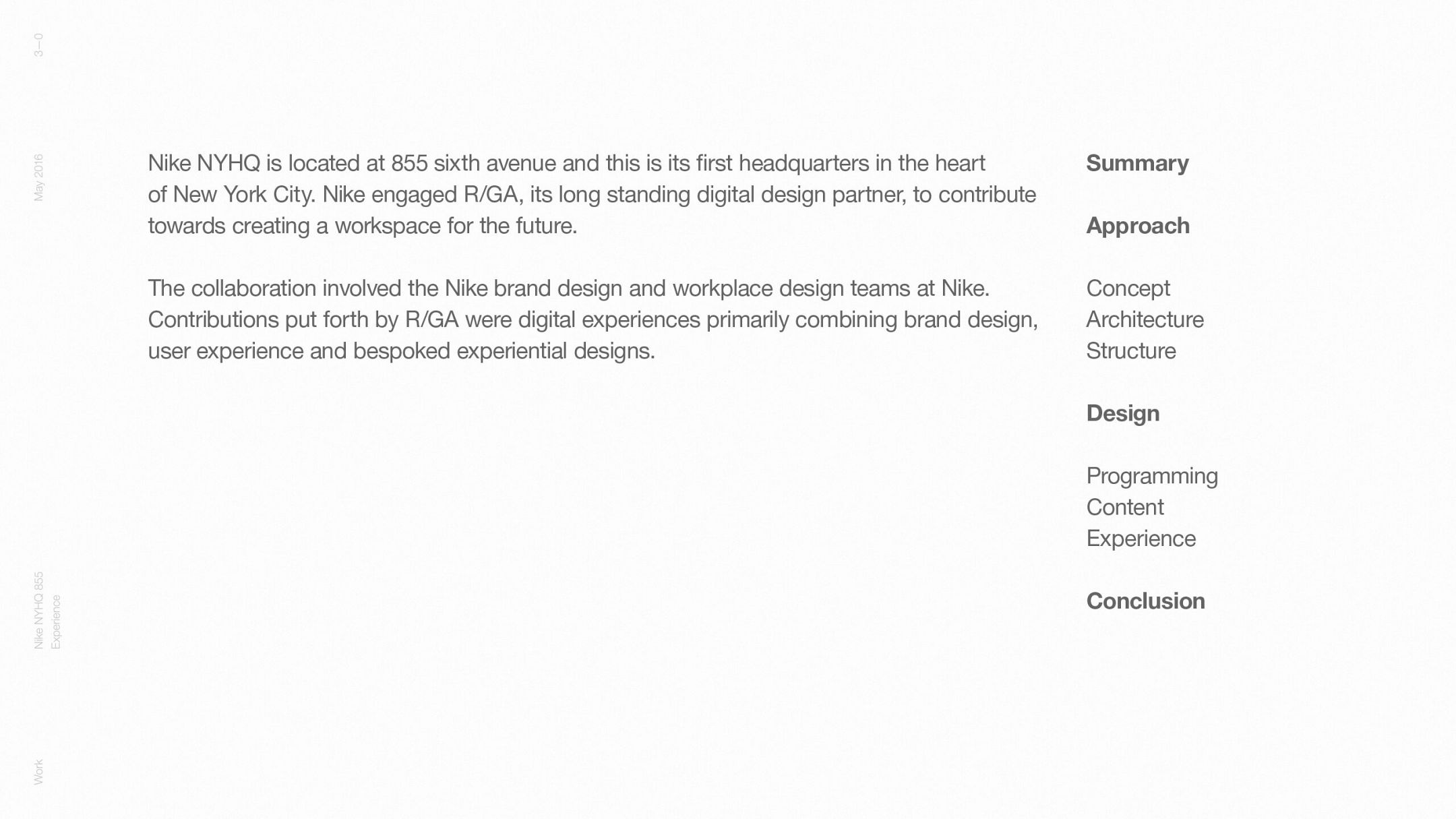Click the line 'user experience and bespoked experiential designs'
1456x819 pixels.
(401, 351)
